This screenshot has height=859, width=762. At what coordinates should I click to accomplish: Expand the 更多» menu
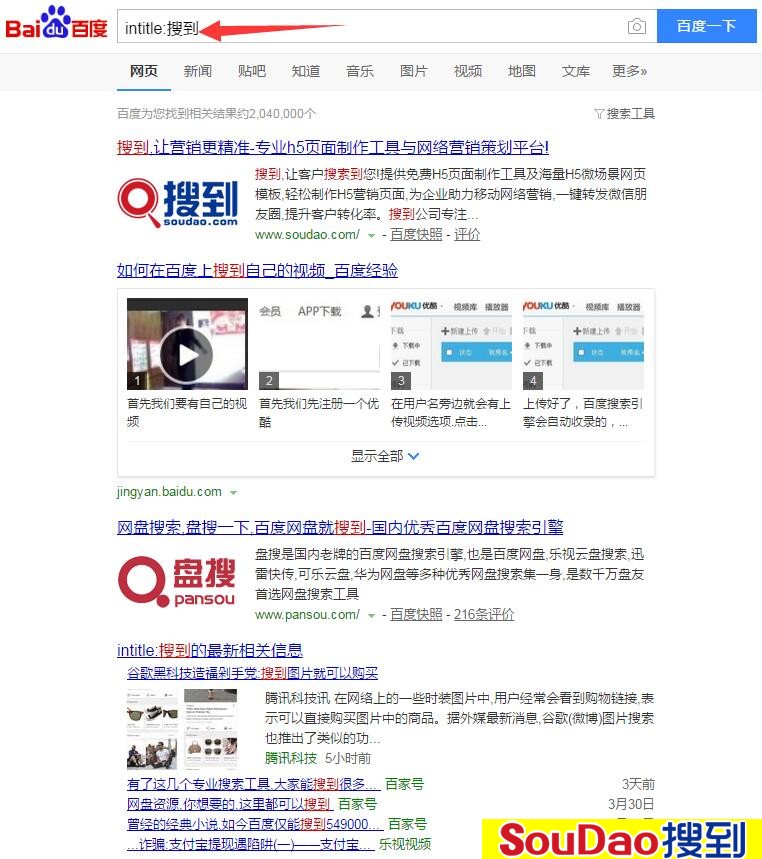click(629, 71)
